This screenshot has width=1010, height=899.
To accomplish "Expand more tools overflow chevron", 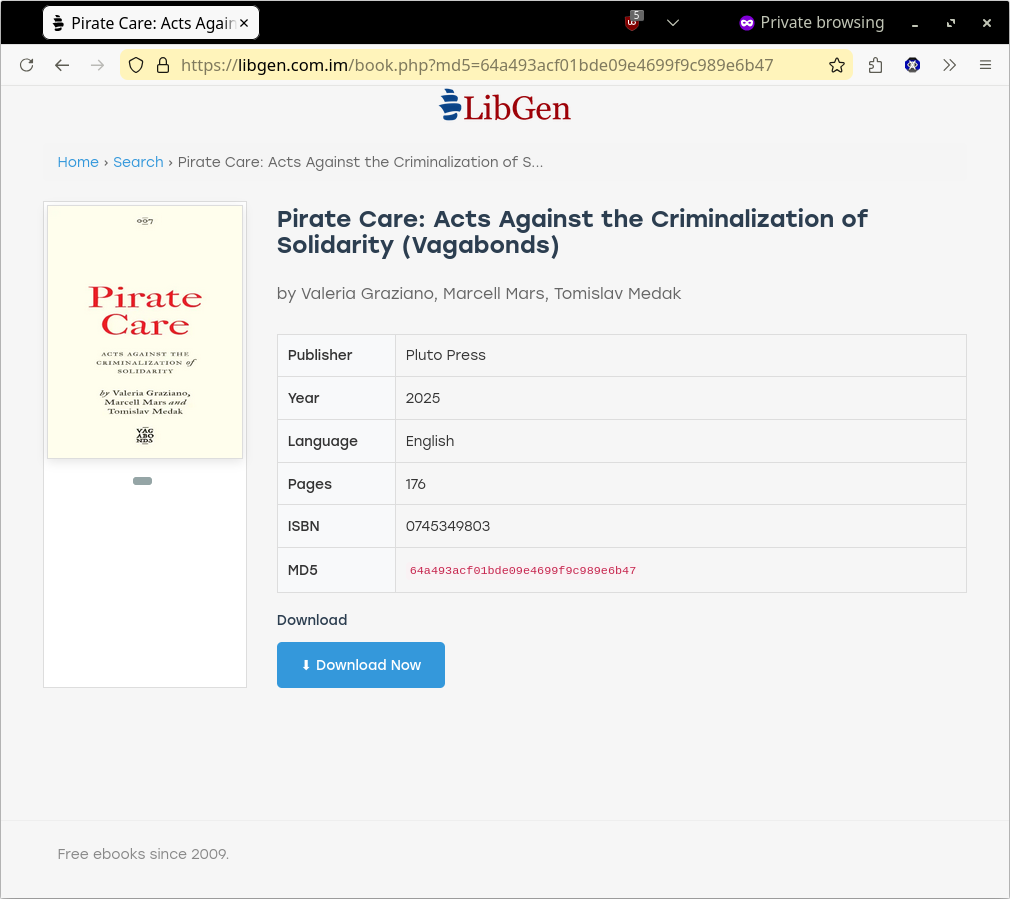I will point(949,65).
